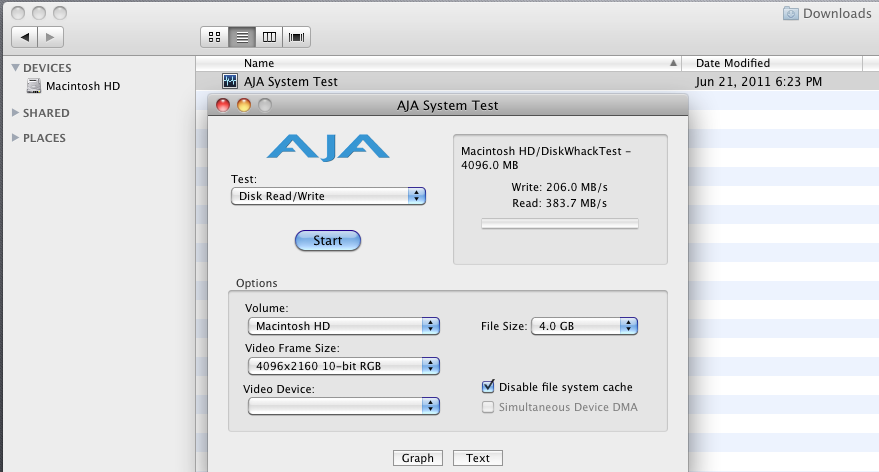
Task: Enable Disable file system cache checkbox
Action: (x=488, y=387)
